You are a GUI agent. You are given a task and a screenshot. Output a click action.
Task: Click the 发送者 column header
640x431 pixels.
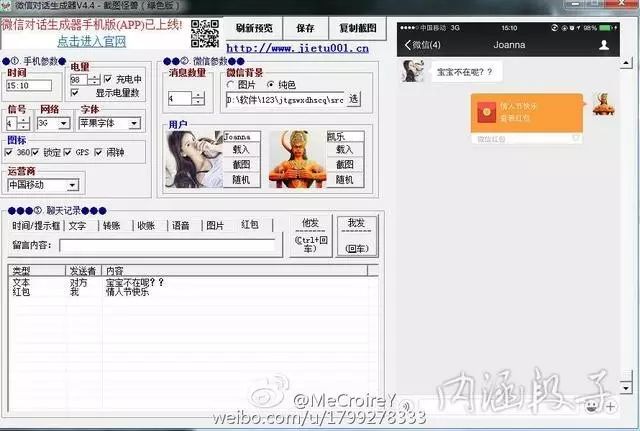[83, 270]
